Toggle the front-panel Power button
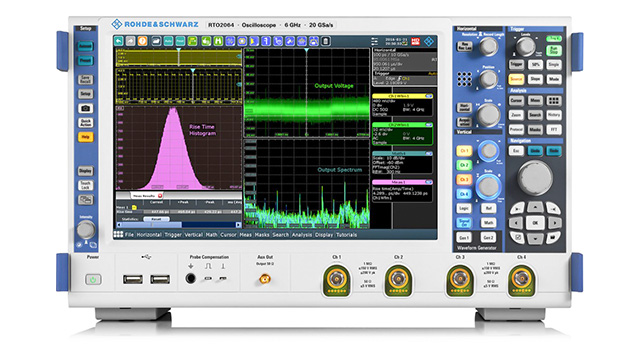Image resolution: width=640 pixels, height=360 pixels. pyautogui.click(x=93, y=280)
